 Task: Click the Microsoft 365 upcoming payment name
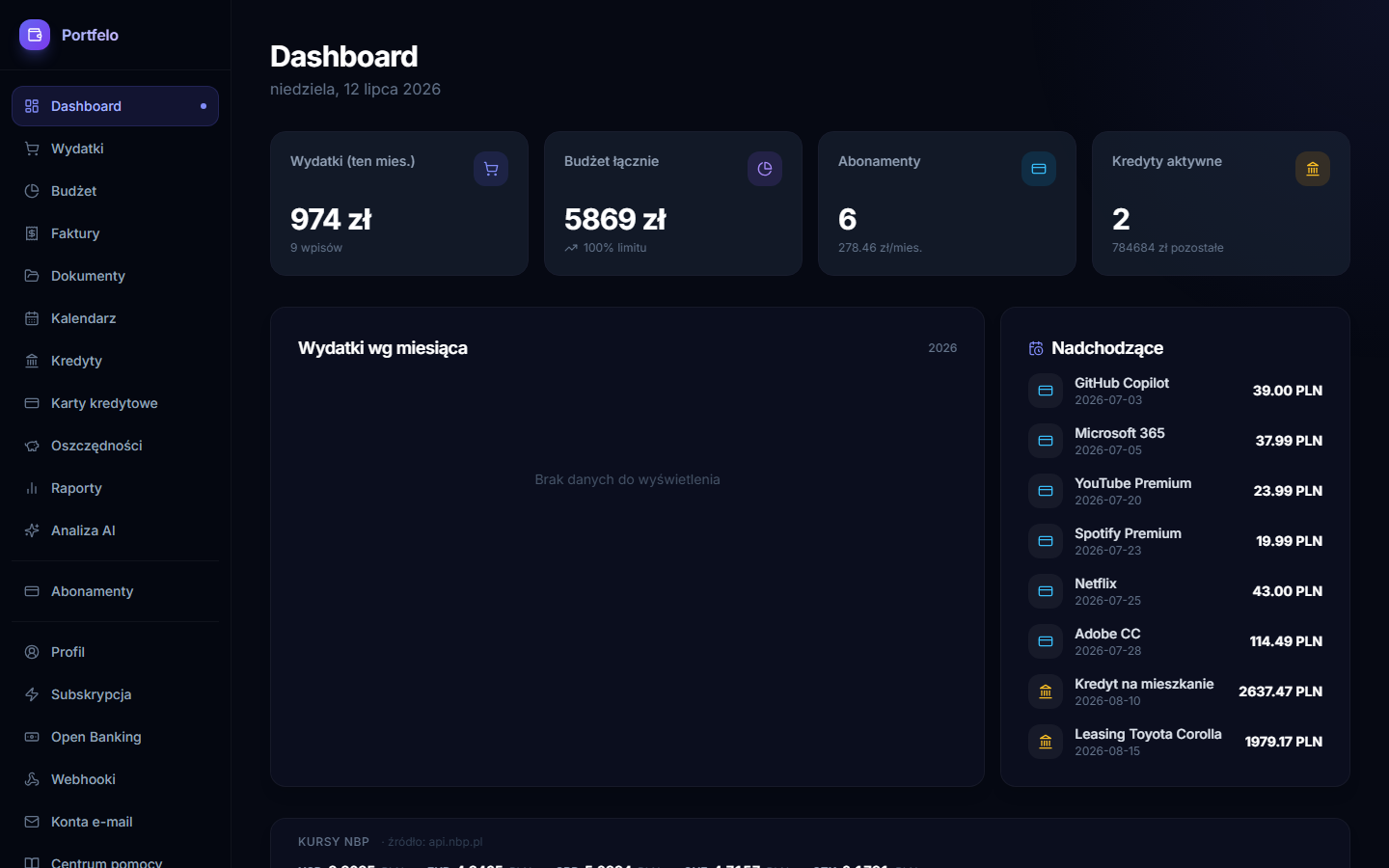click(x=1119, y=433)
